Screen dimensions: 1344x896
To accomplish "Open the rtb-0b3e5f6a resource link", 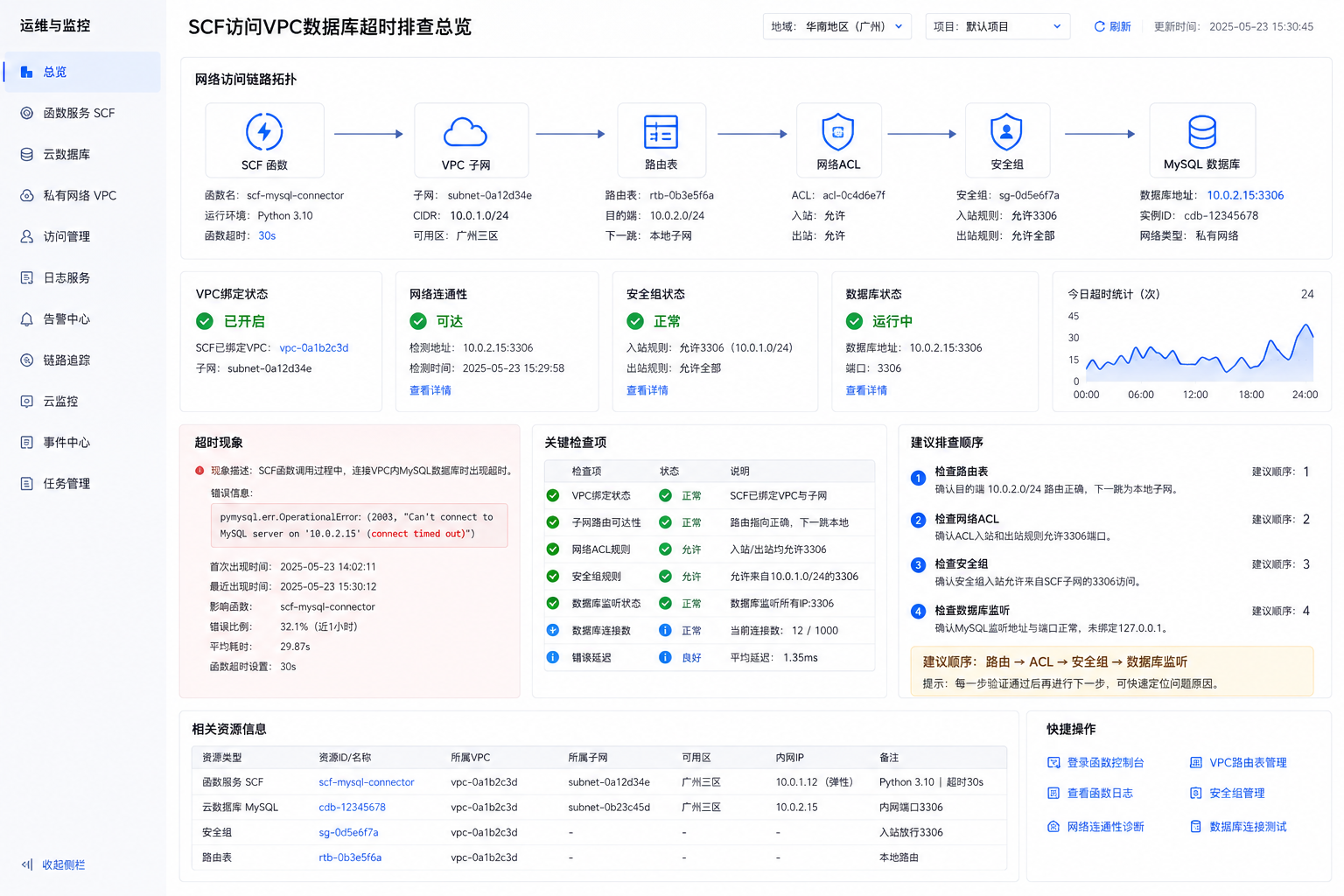I will [x=350, y=857].
